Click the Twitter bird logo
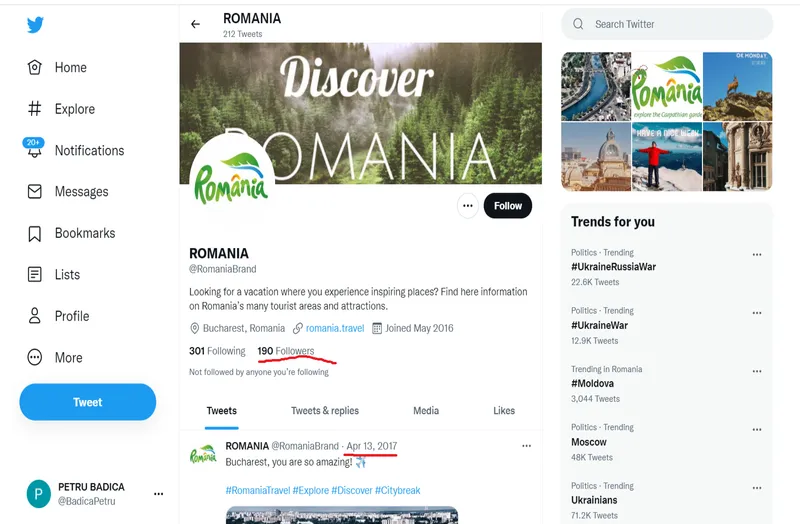The image size is (800, 524). click(35, 24)
